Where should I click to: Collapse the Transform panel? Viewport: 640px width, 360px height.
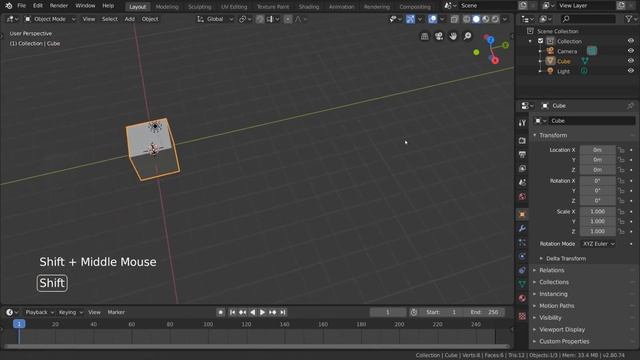(553, 135)
